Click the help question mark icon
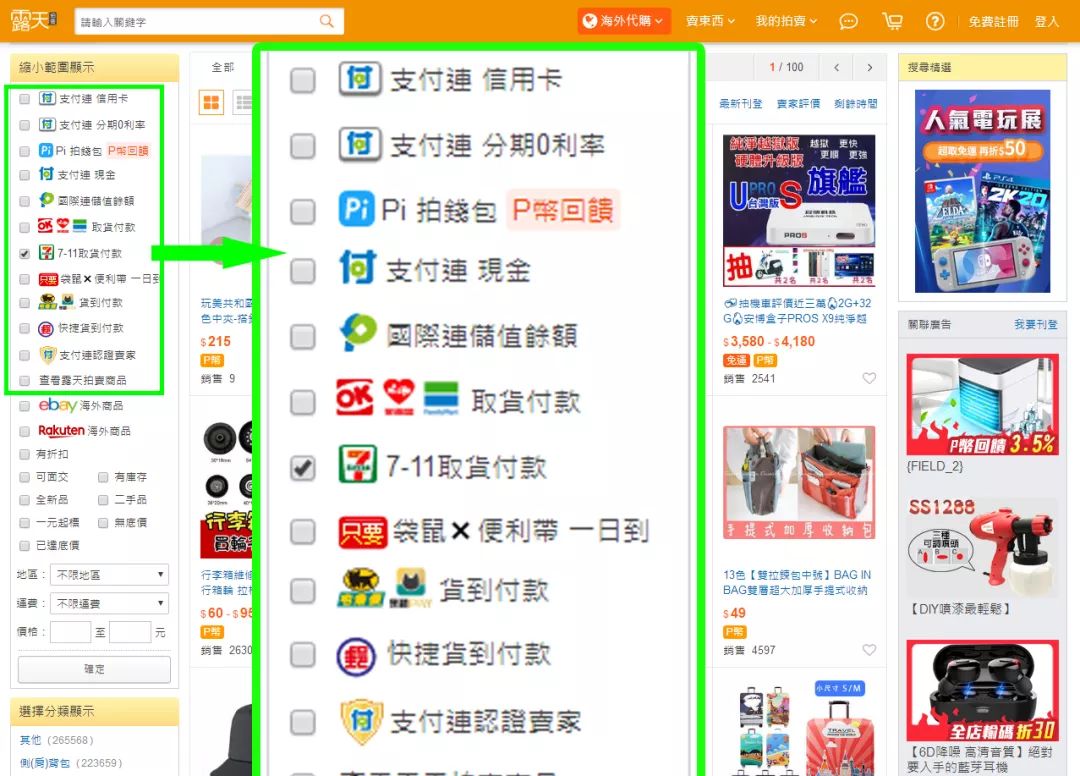1080x776 pixels. point(935,21)
